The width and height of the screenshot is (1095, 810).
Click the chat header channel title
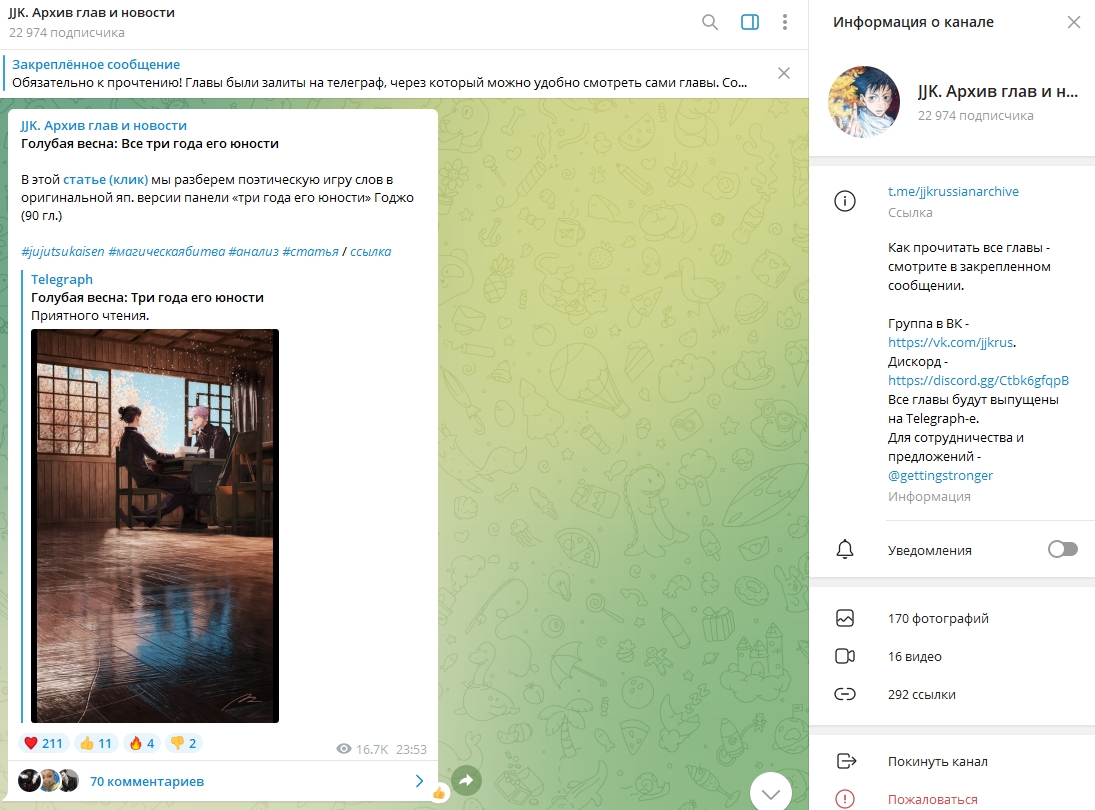click(91, 13)
